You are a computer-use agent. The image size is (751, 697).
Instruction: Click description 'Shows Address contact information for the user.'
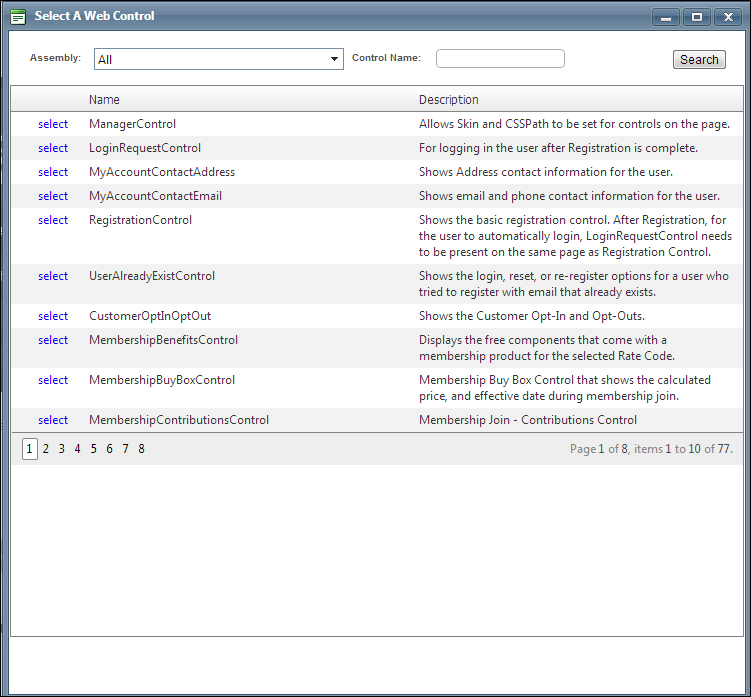546,172
